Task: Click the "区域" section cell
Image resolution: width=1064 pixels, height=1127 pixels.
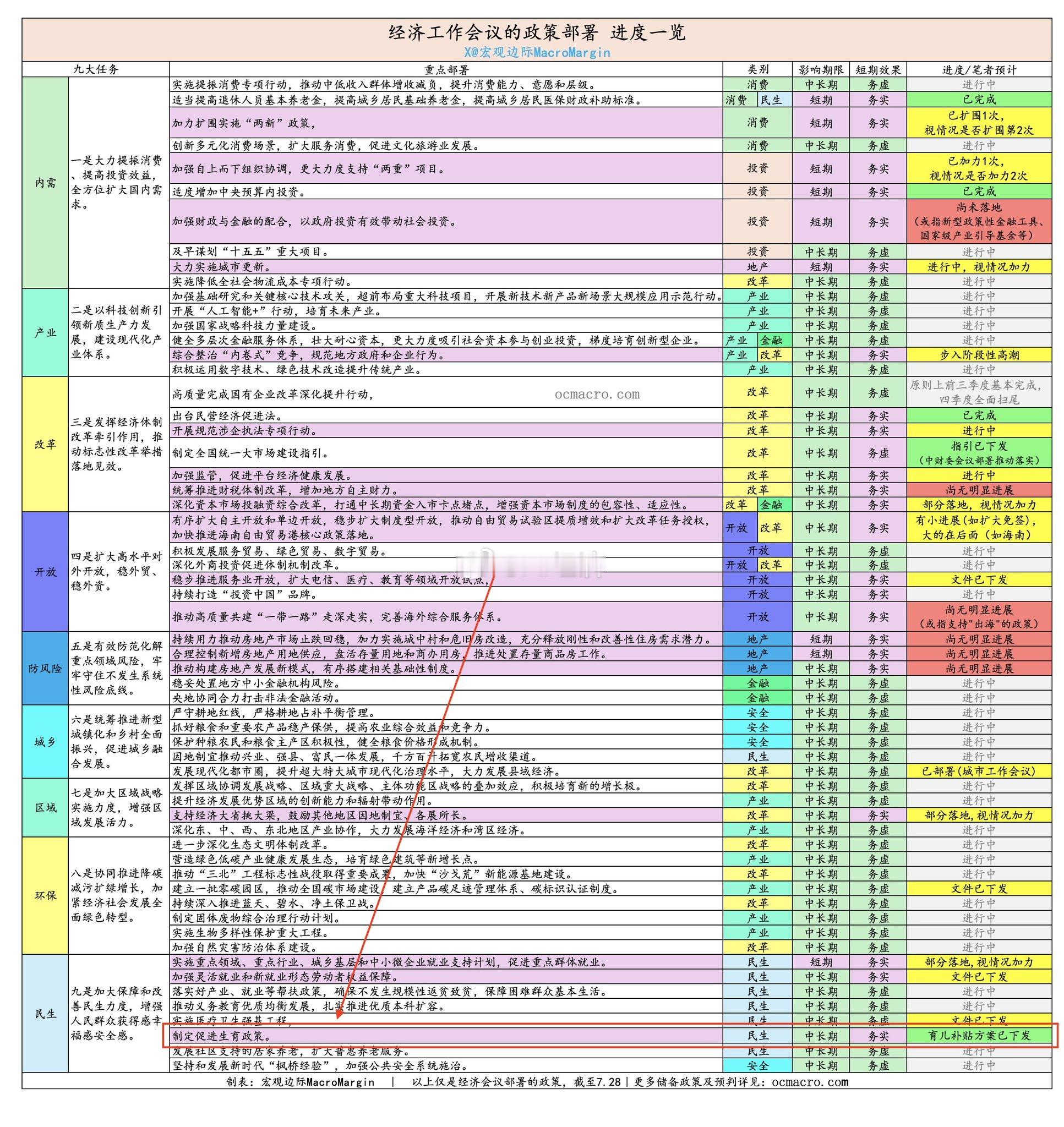Action: pyautogui.click(x=45, y=808)
